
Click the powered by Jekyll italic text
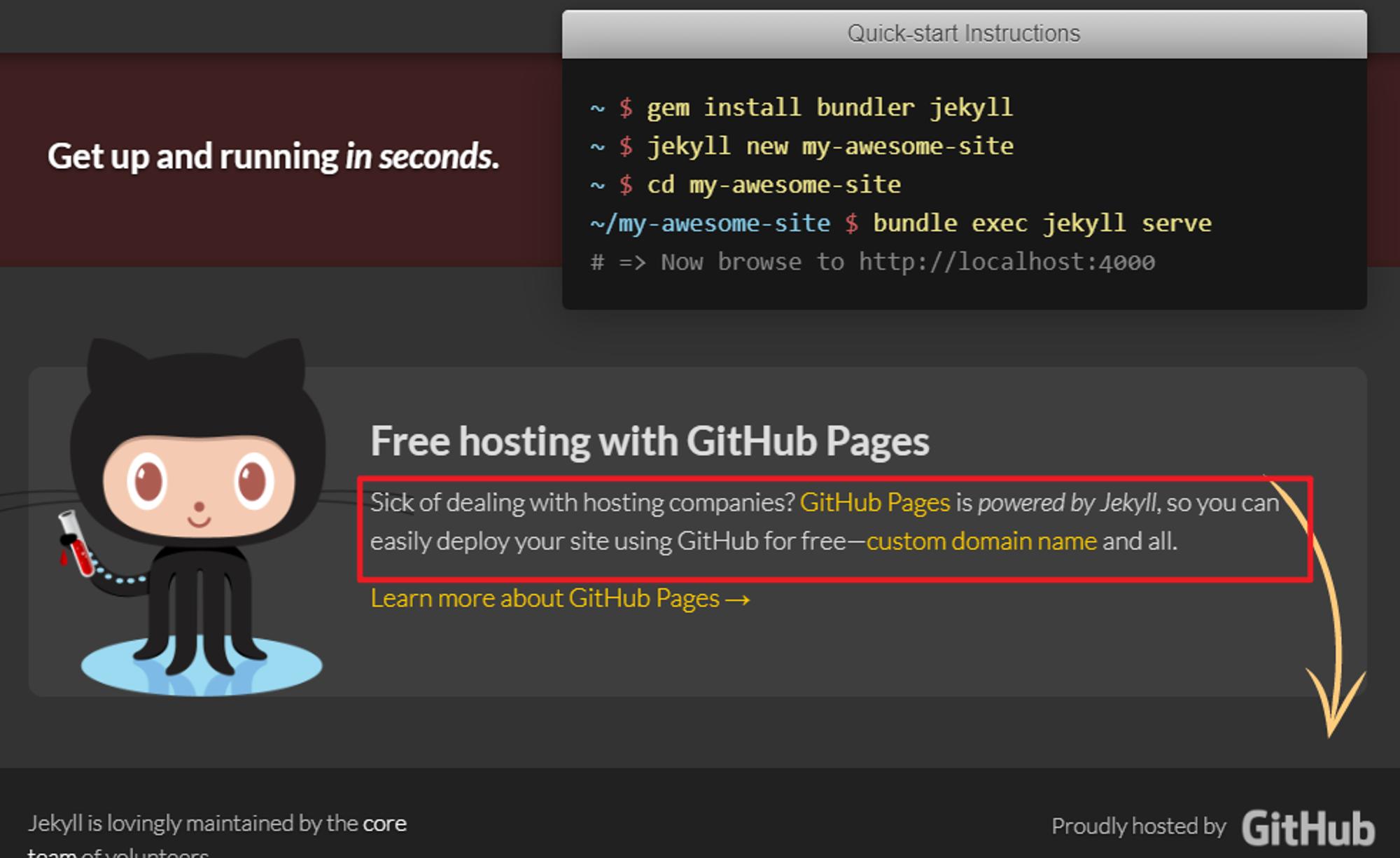pos(1067,503)
